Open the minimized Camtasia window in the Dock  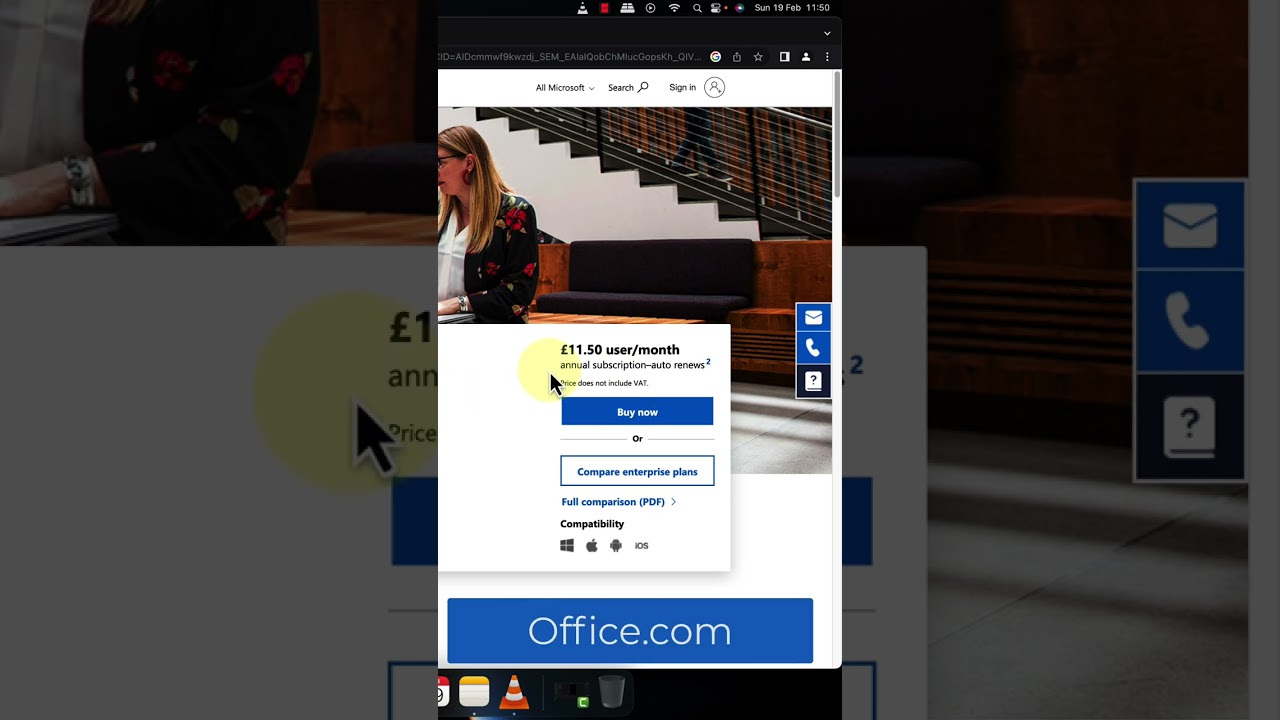pos(571,692)
